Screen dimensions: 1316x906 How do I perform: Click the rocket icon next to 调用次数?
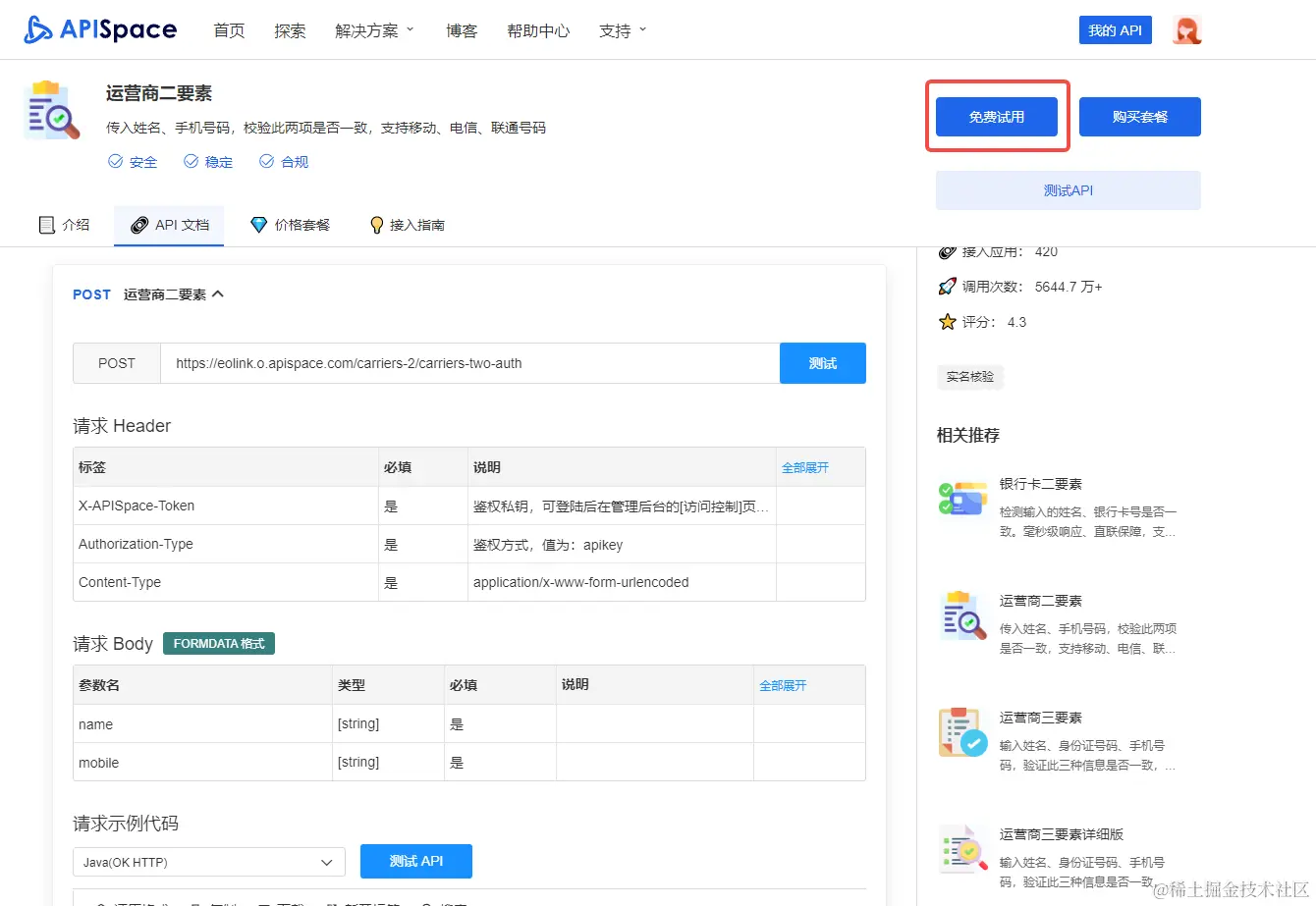[947, 287]
